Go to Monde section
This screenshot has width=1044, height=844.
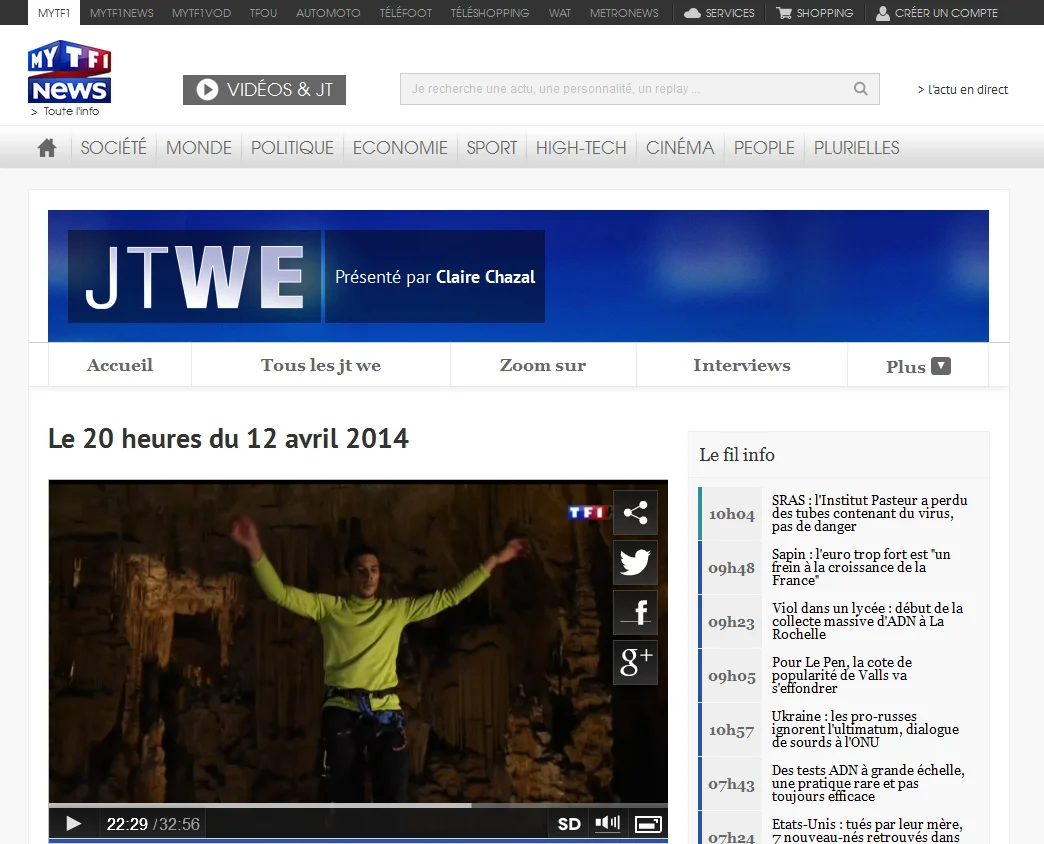pyautogui.click(x=198, y=148)
